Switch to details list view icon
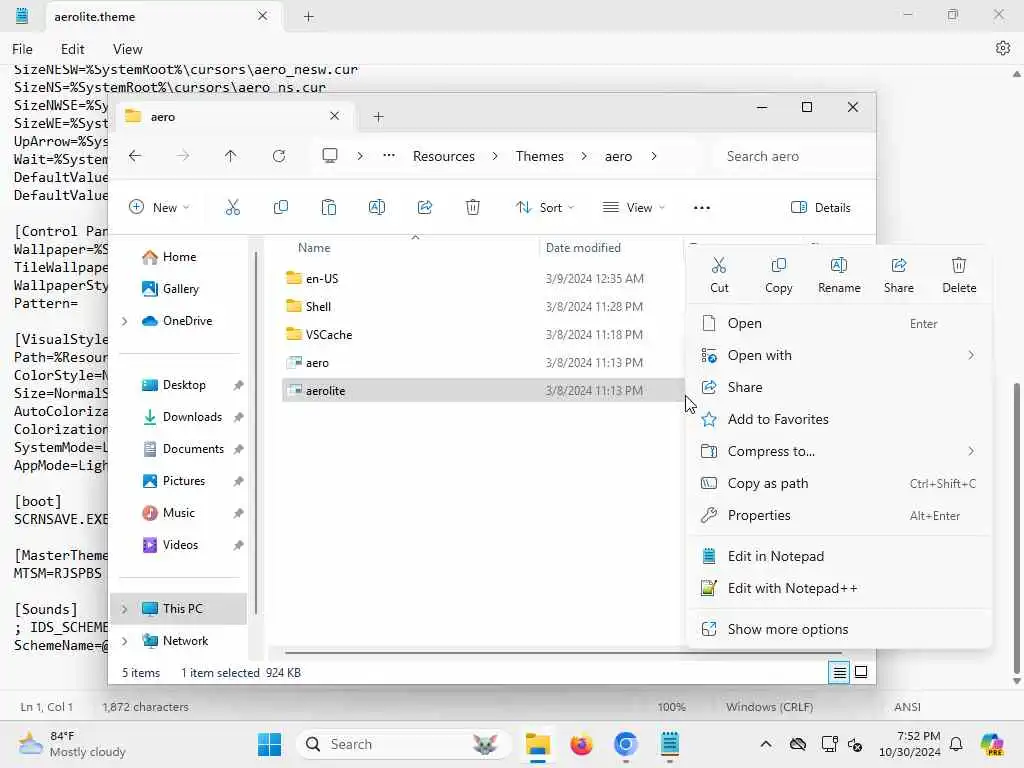The image size is (1024, 768). pyautogui.click(x=840, y=672)
